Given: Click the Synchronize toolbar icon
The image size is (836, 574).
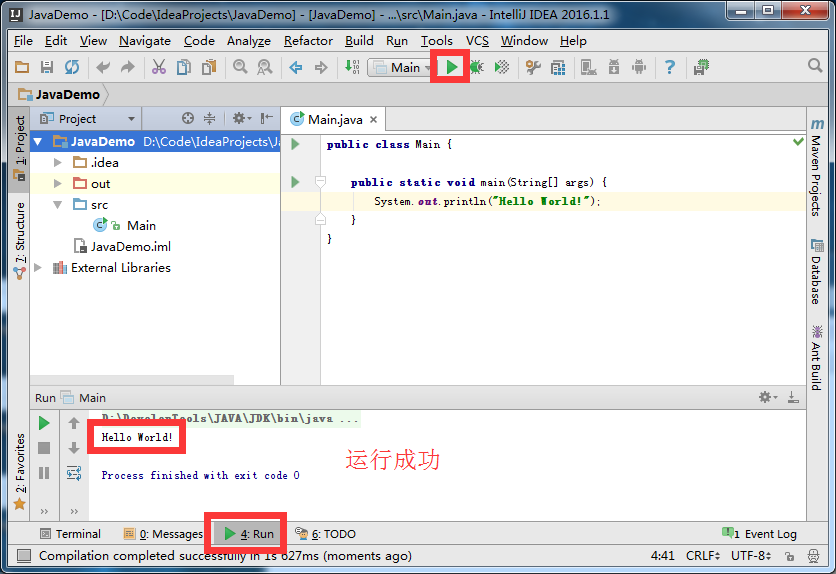Looking at the screenshot, I should (72, 67).
